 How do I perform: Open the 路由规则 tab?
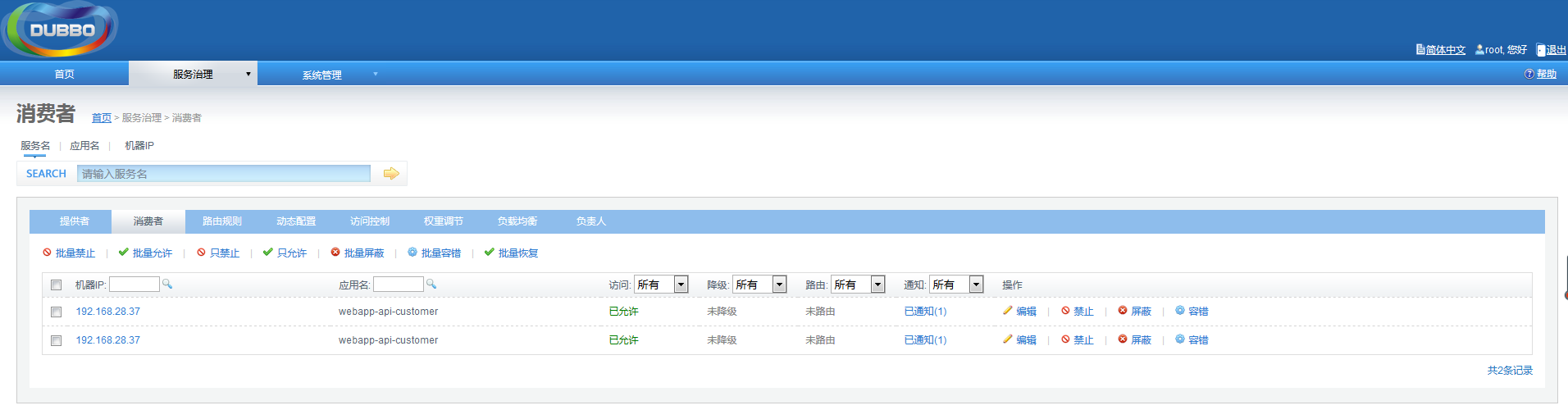[222, 221]
